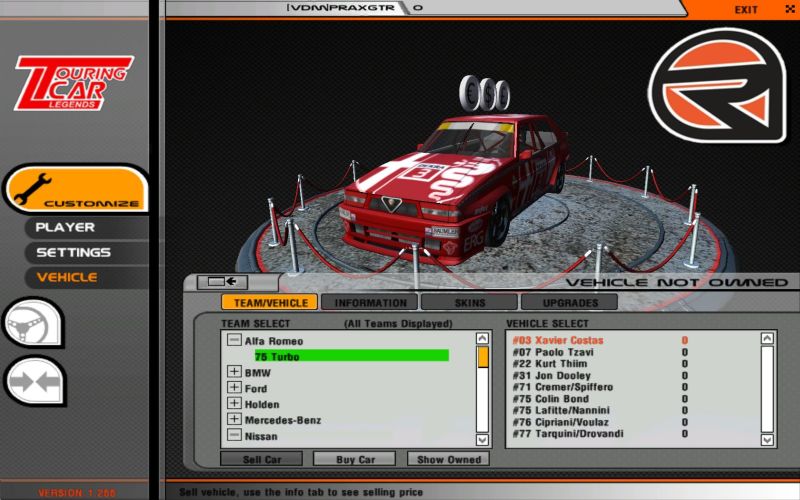Screen dimensions: 800x500
Task: Select #75 Lafitte/Nannini car
Action: point(601,410)
